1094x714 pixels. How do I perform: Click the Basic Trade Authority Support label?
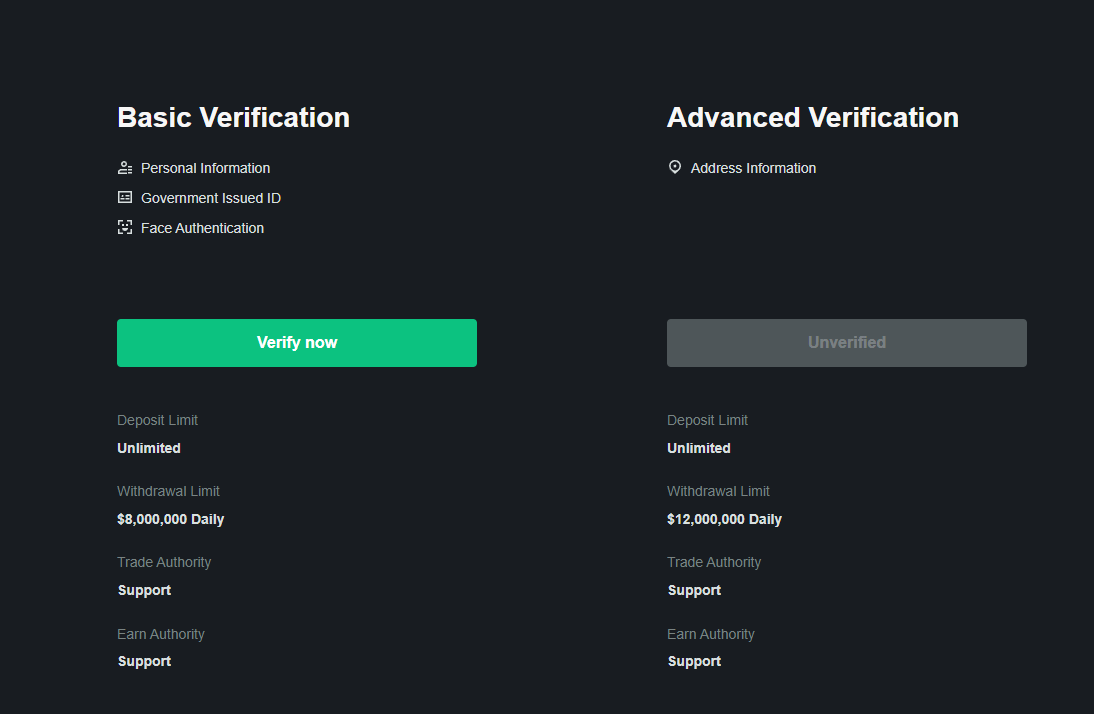pos(144,590)
